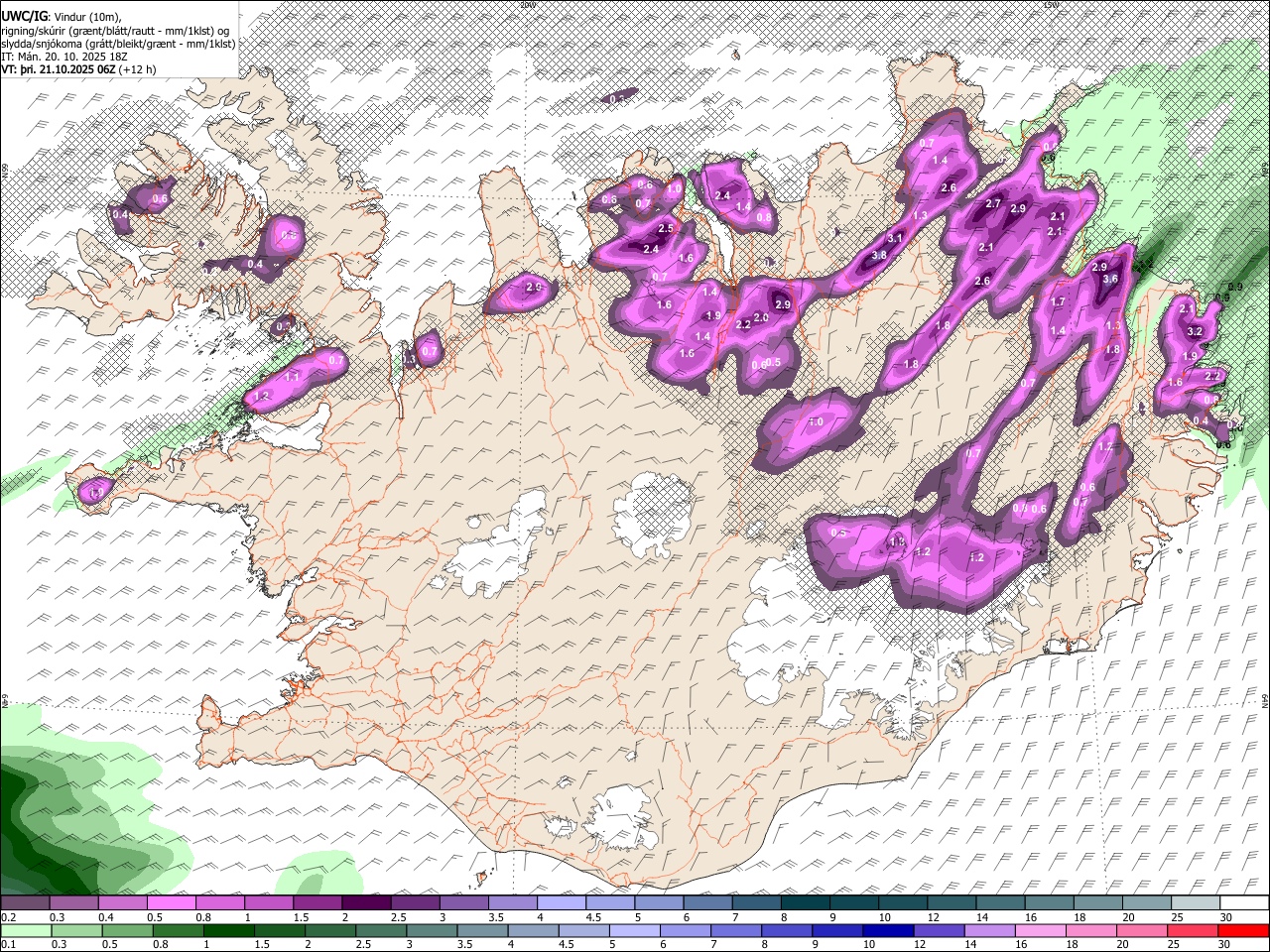The width and height of the screenshot is (1270, 952).
Task: Click the 3.8 precipitation value on the map
Action: 879,255
